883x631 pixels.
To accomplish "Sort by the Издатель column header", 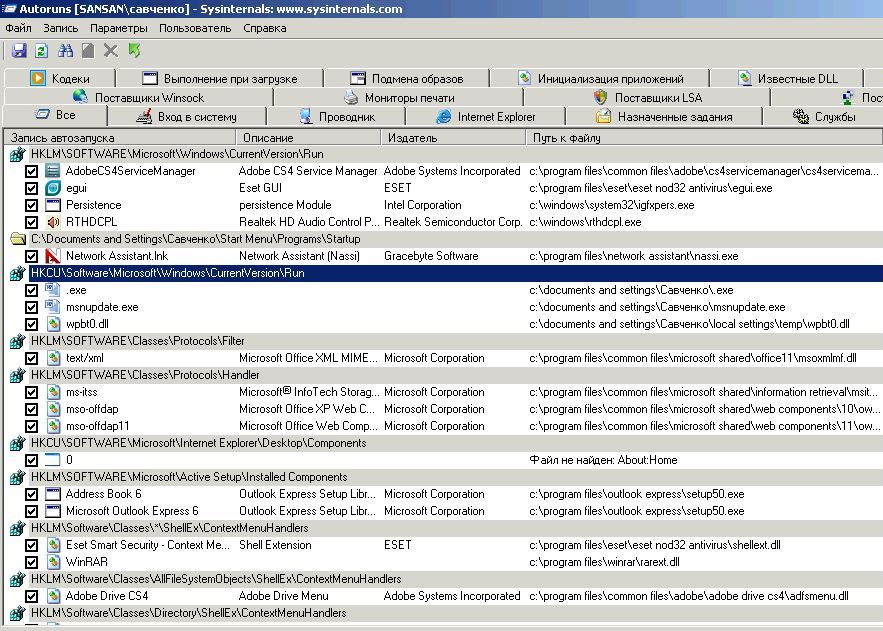I will tap(453, 137).
